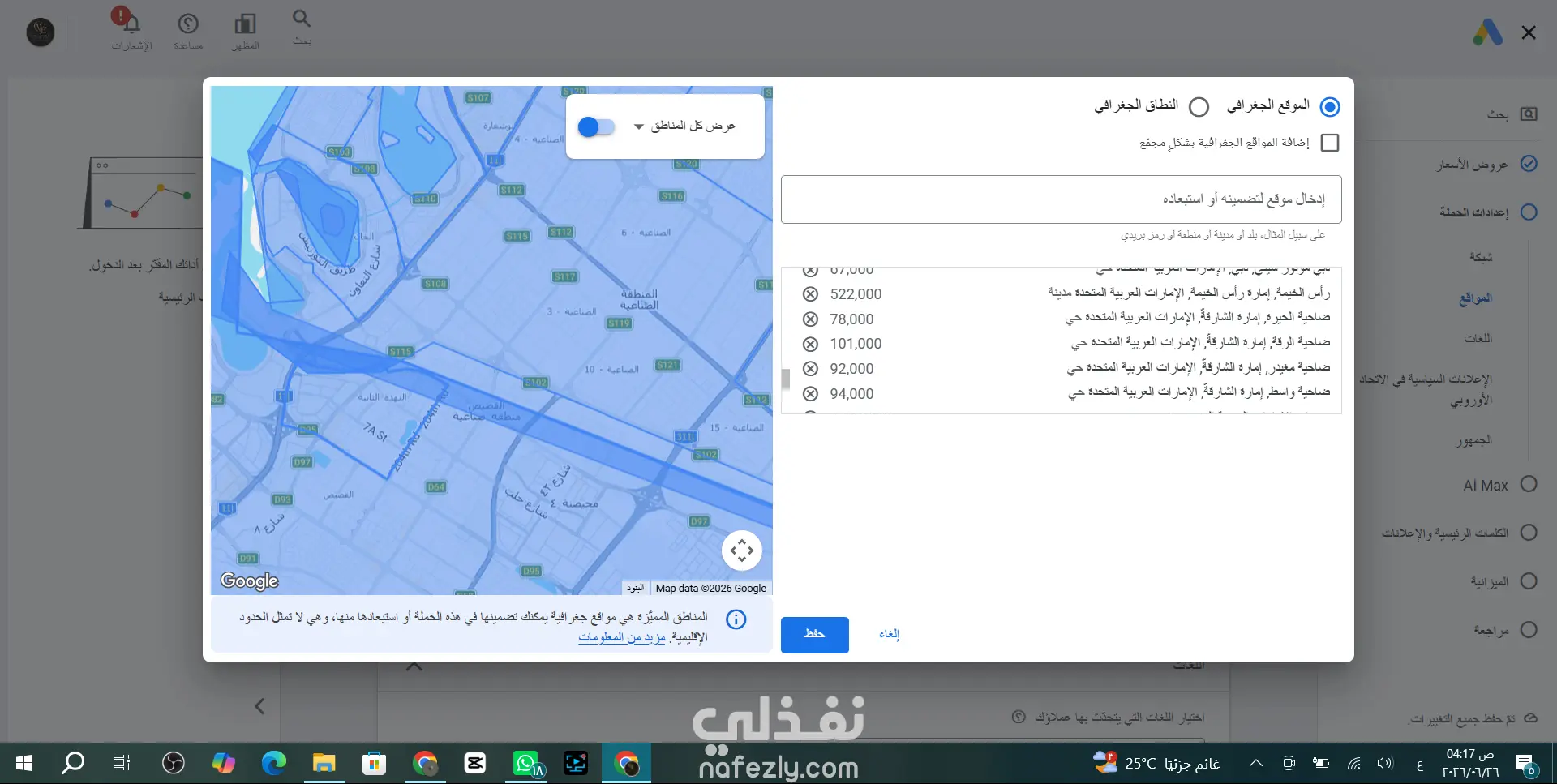The width and height of the screenshot is (1557, 784).
Task: Open Task View on the taskbar
Action: tap(122, 763)
